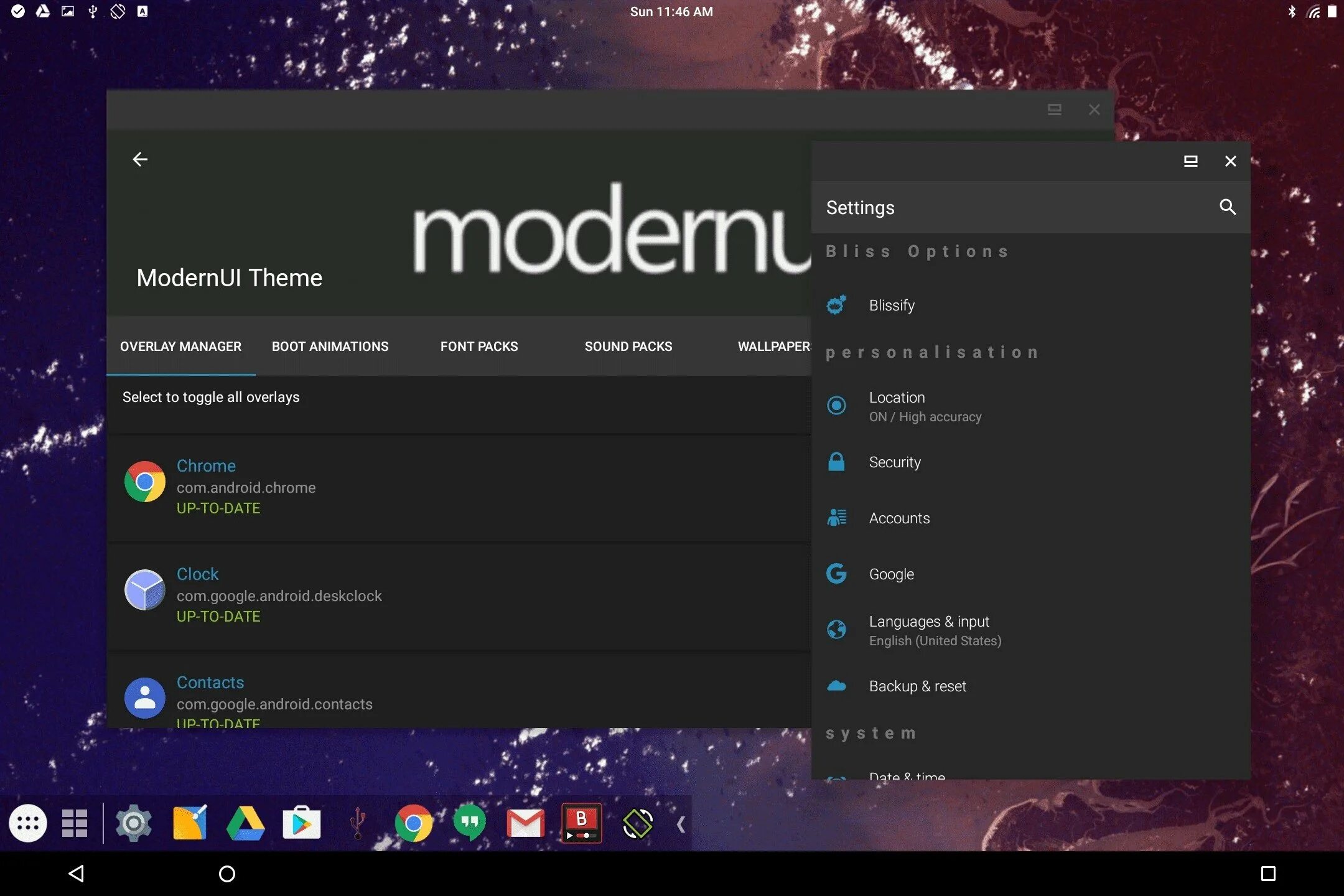Open the Google settings entry

(891, 574)
